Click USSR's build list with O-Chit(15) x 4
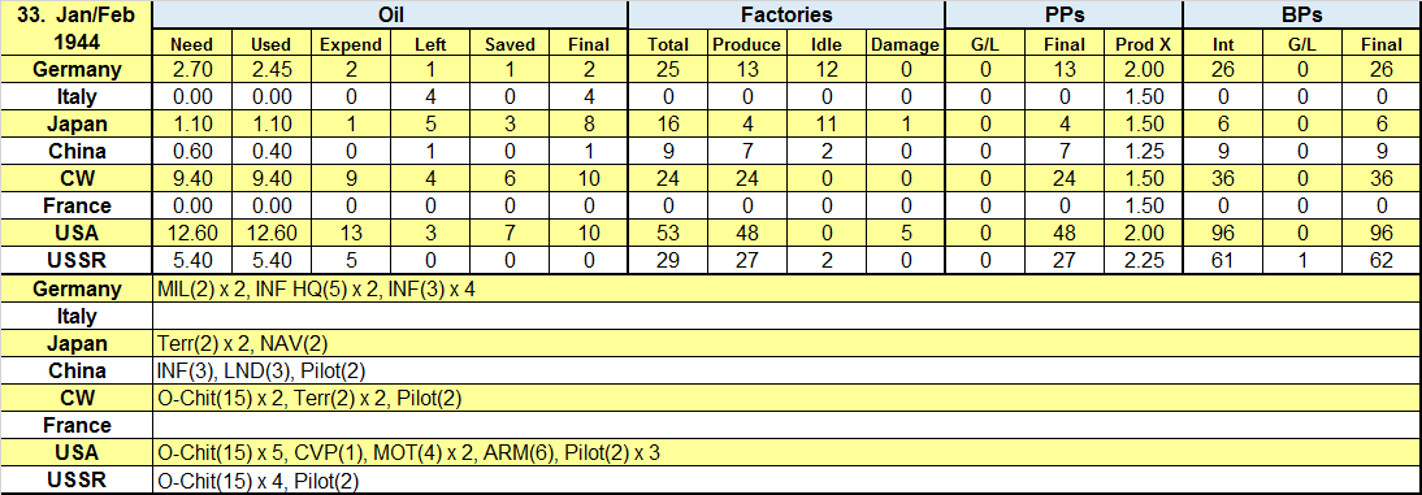 click(x=258, y=481)
